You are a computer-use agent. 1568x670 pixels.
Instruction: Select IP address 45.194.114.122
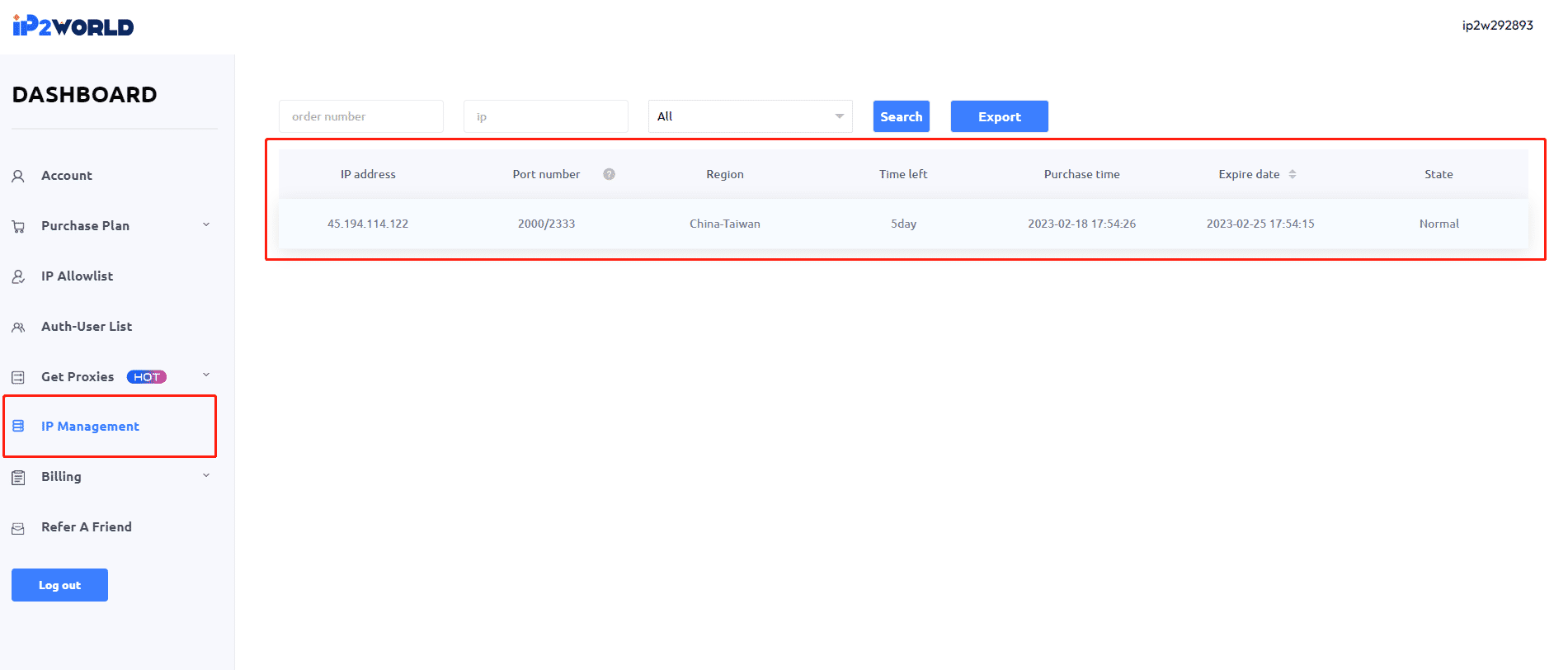[368, 224]
